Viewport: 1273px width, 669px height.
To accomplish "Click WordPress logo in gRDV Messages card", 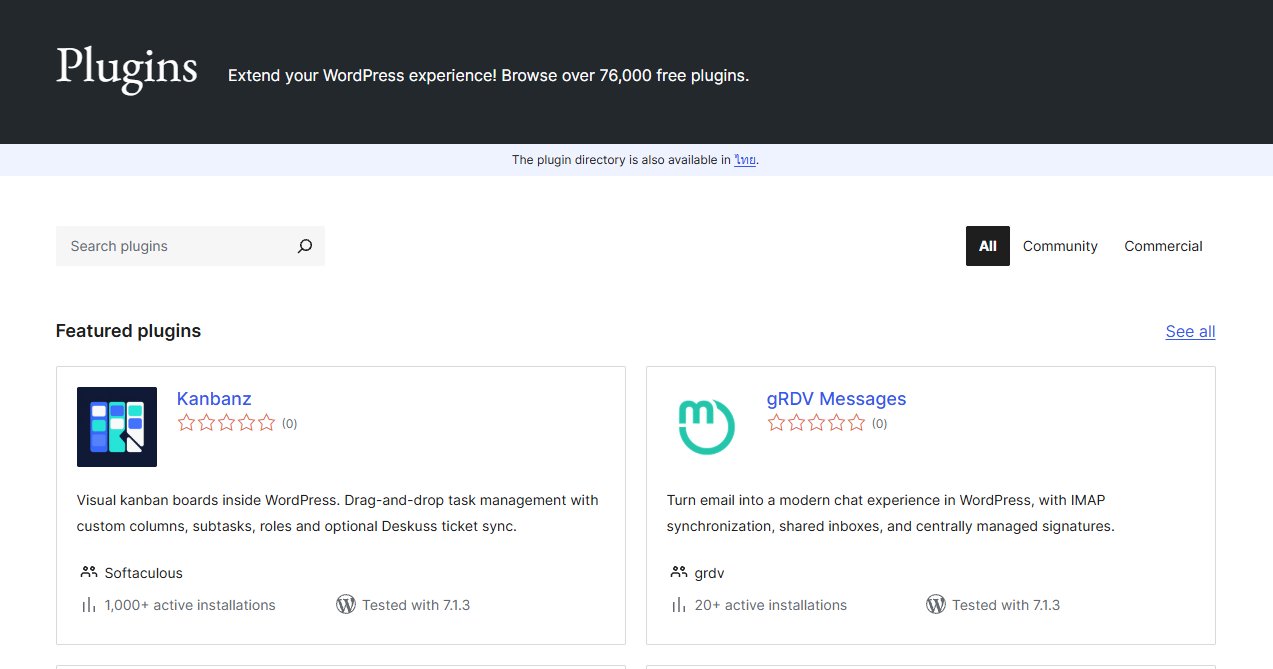I will (x=936, y=604).
